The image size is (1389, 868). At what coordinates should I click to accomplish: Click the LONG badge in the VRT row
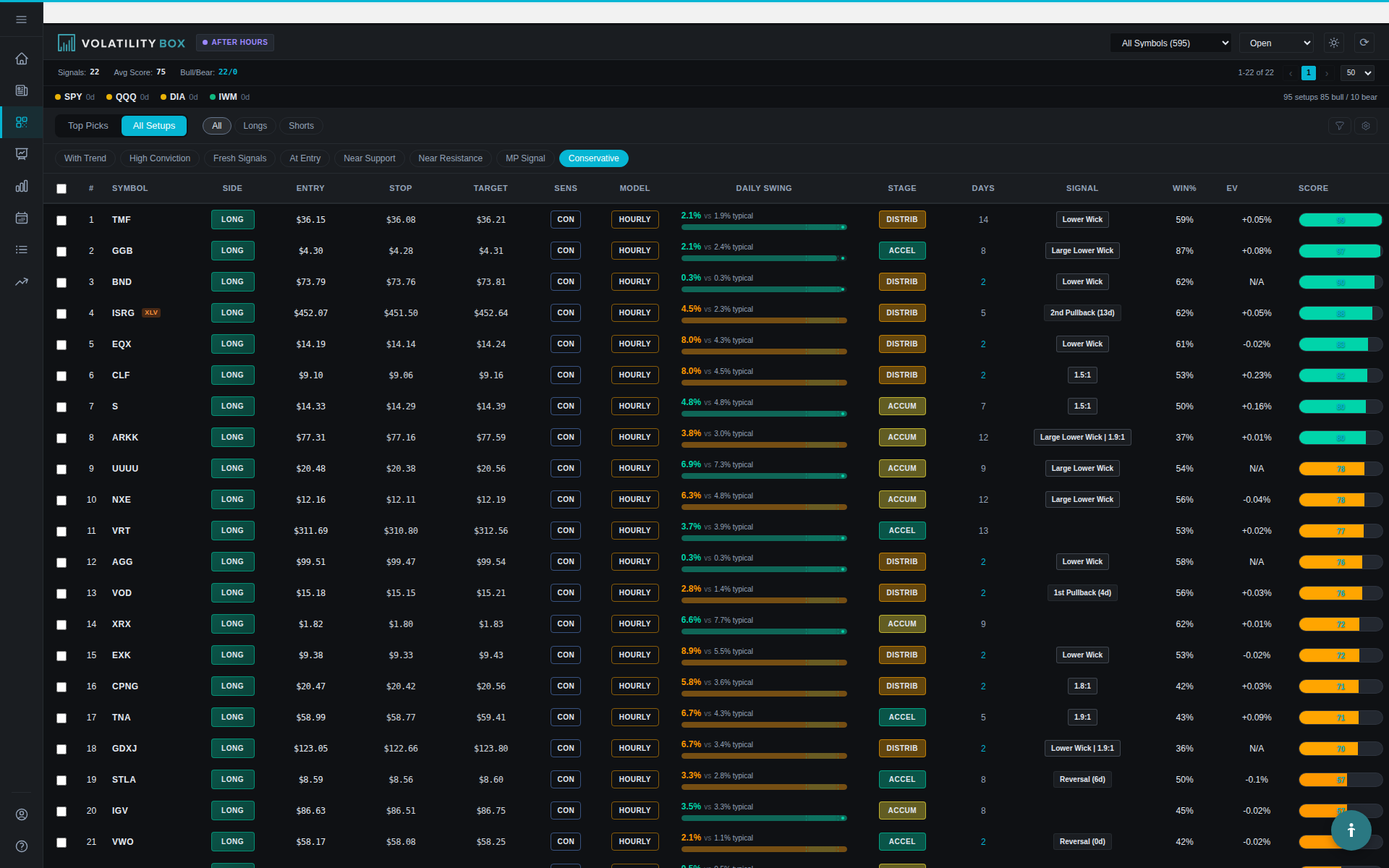pyautogui.click(x=232, y=530)
